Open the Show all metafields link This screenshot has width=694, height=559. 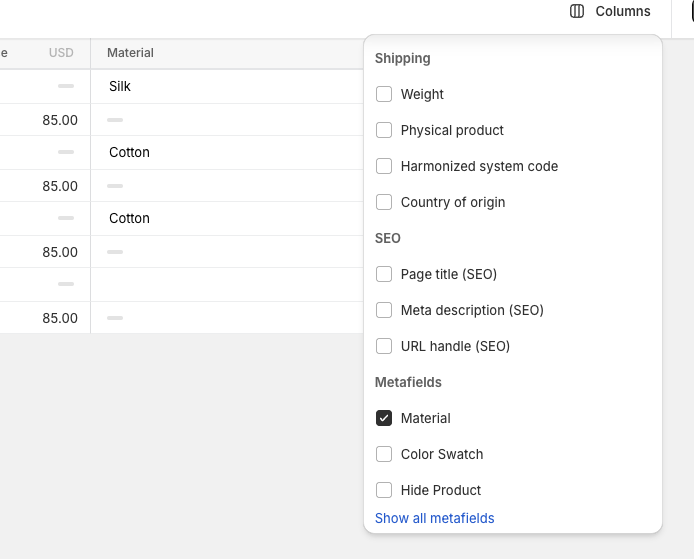point(434,518)
